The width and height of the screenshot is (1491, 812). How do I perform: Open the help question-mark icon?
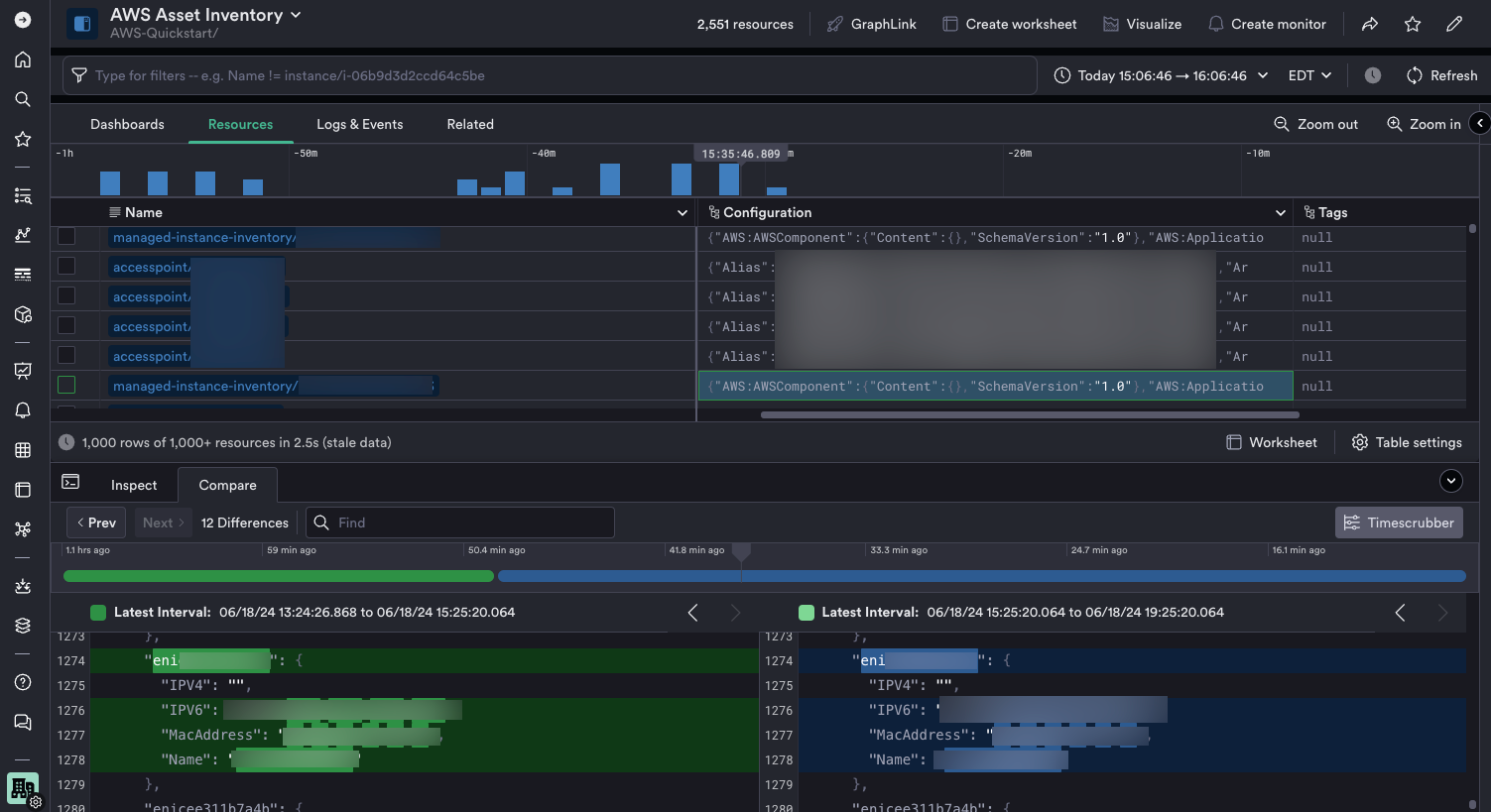point(23,682)
